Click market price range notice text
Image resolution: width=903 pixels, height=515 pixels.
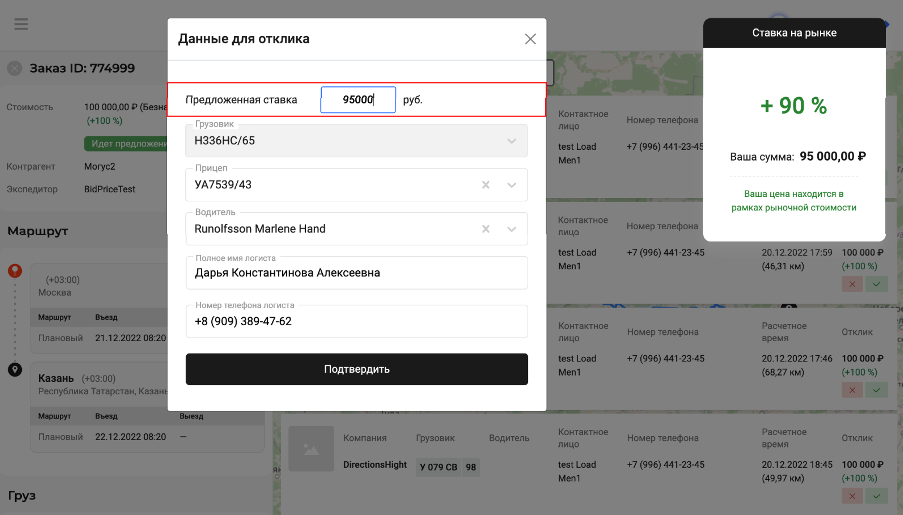(x=794, y=200)
